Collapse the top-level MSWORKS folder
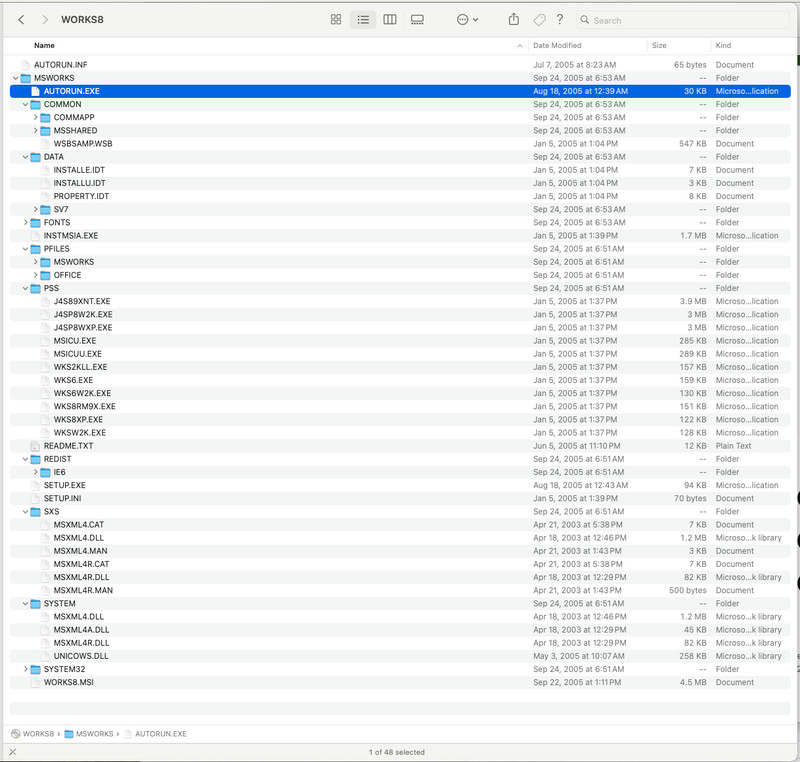This screenshot has height=762, width=800. pyautogui.click(x=15, y=78)
